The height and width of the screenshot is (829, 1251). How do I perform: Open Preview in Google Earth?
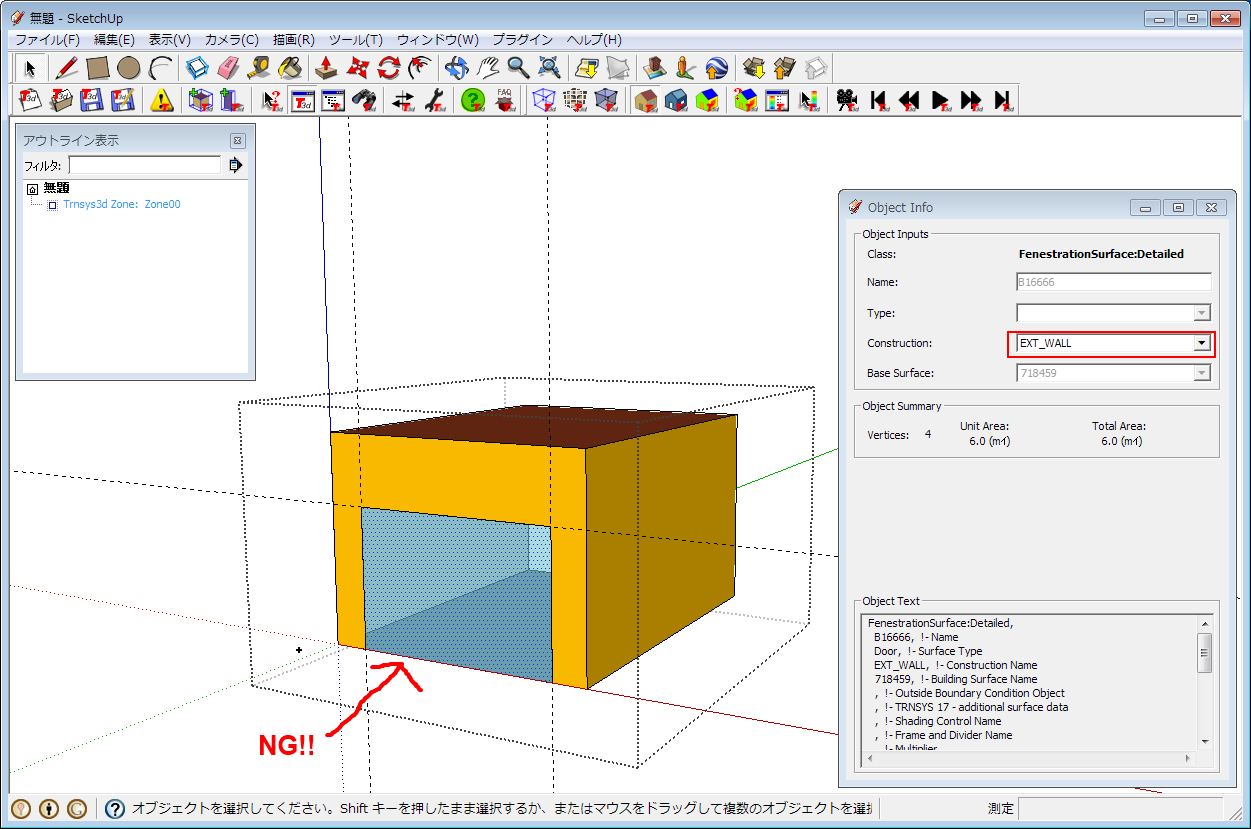point(717,68)
